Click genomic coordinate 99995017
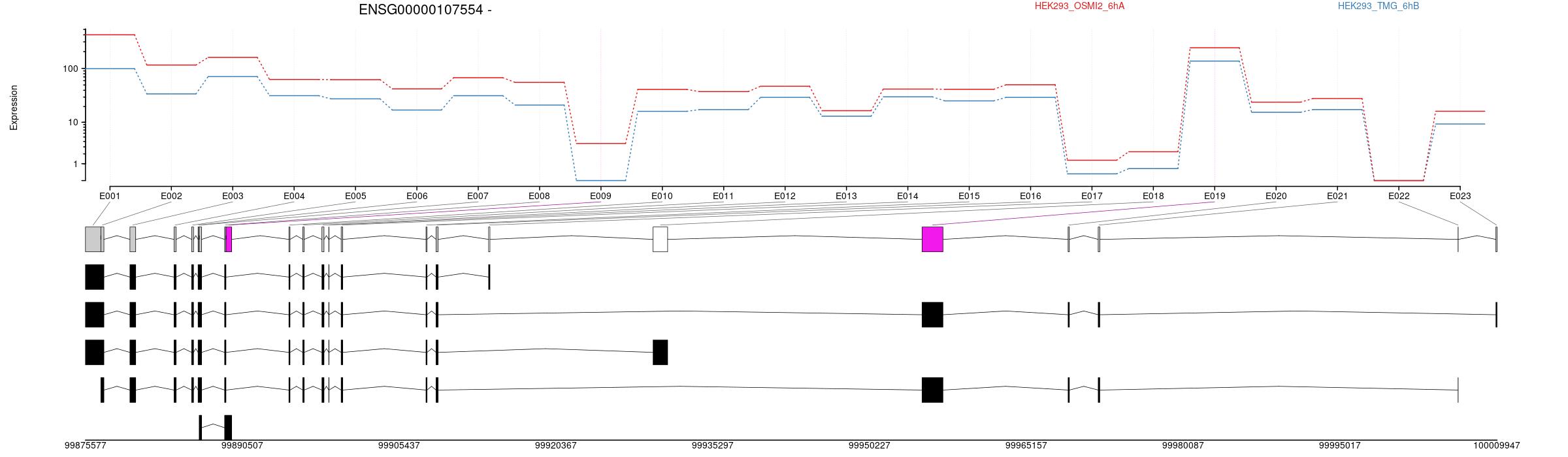This screenshot has height=457, width=1568. click(x=1340, y=445)
